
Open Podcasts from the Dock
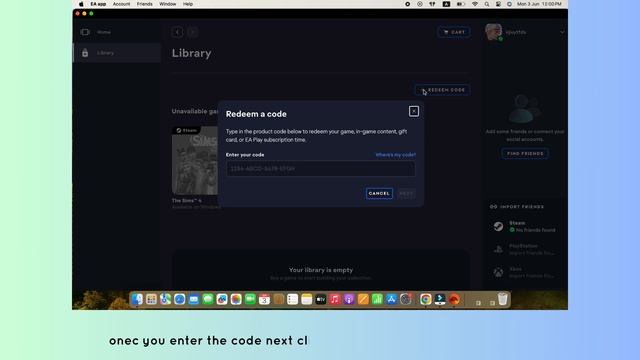pyautogui.click(x=349, y=299)
